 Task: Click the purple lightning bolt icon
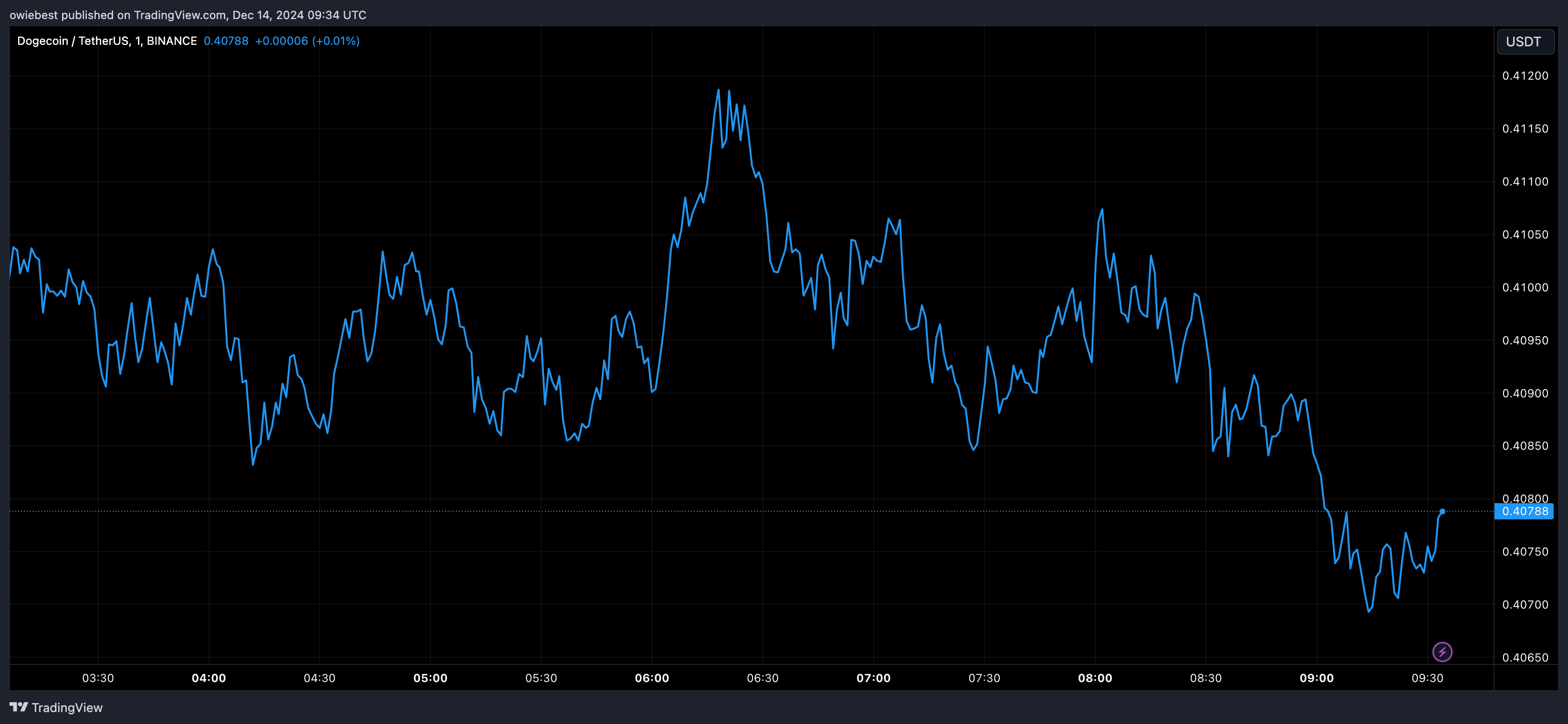1442,652
